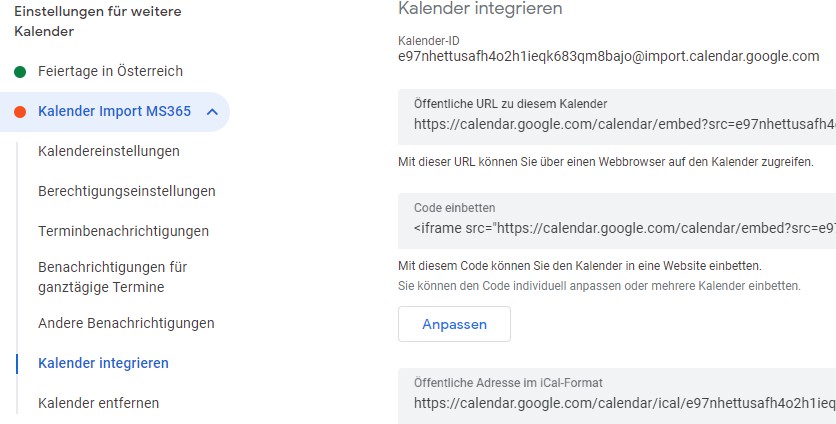Choose Kalender entfernen in the sidebar
The width and height of the screenshot is (836, 424).
click(x=98, y=403)
